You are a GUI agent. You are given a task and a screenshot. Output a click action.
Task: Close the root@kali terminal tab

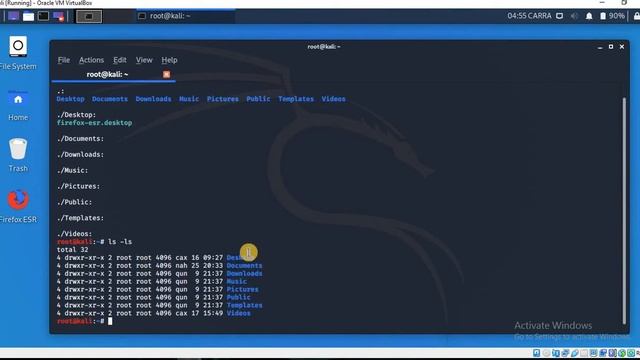[167, 74]
